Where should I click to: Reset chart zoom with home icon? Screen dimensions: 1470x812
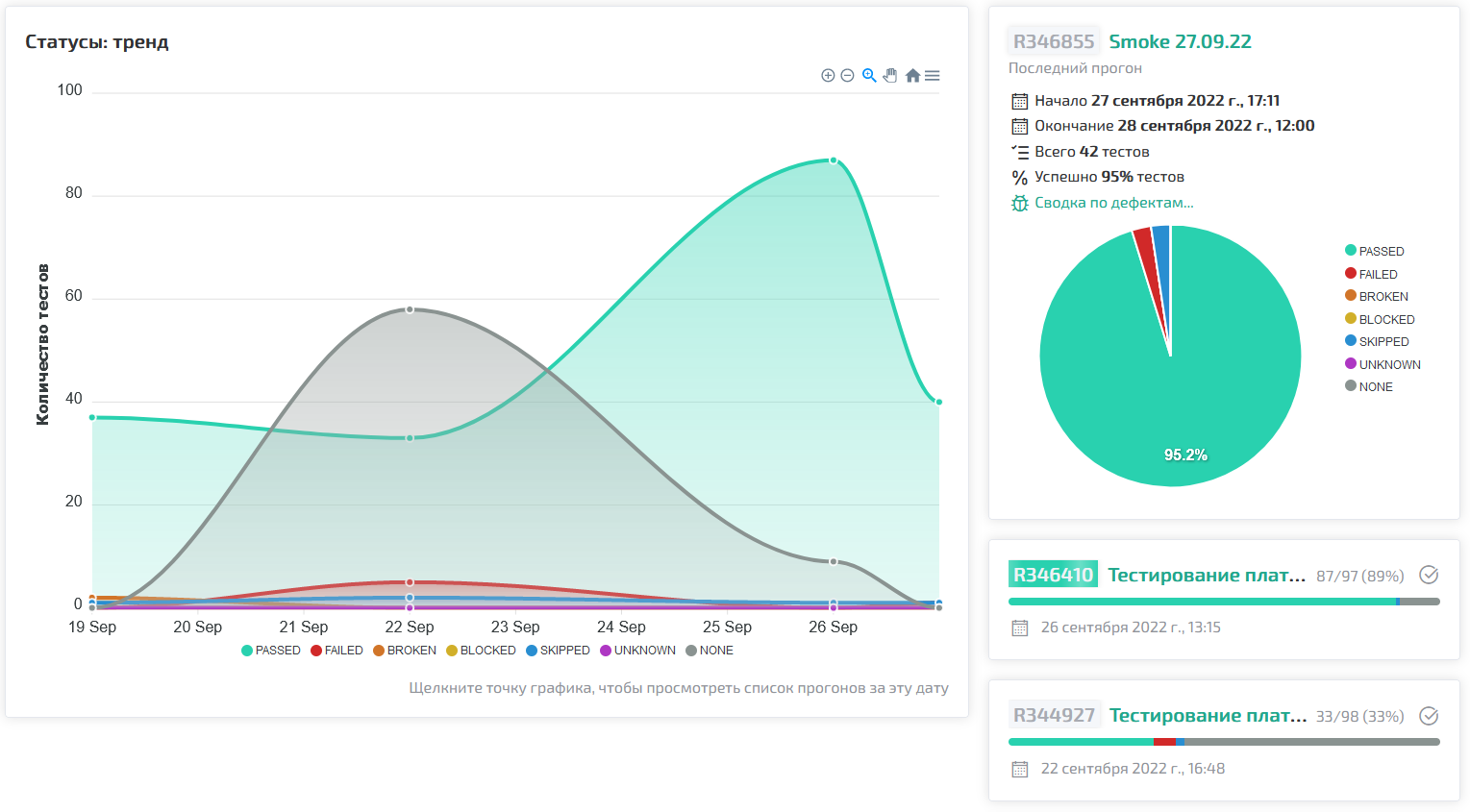click(x=912, y=75)
